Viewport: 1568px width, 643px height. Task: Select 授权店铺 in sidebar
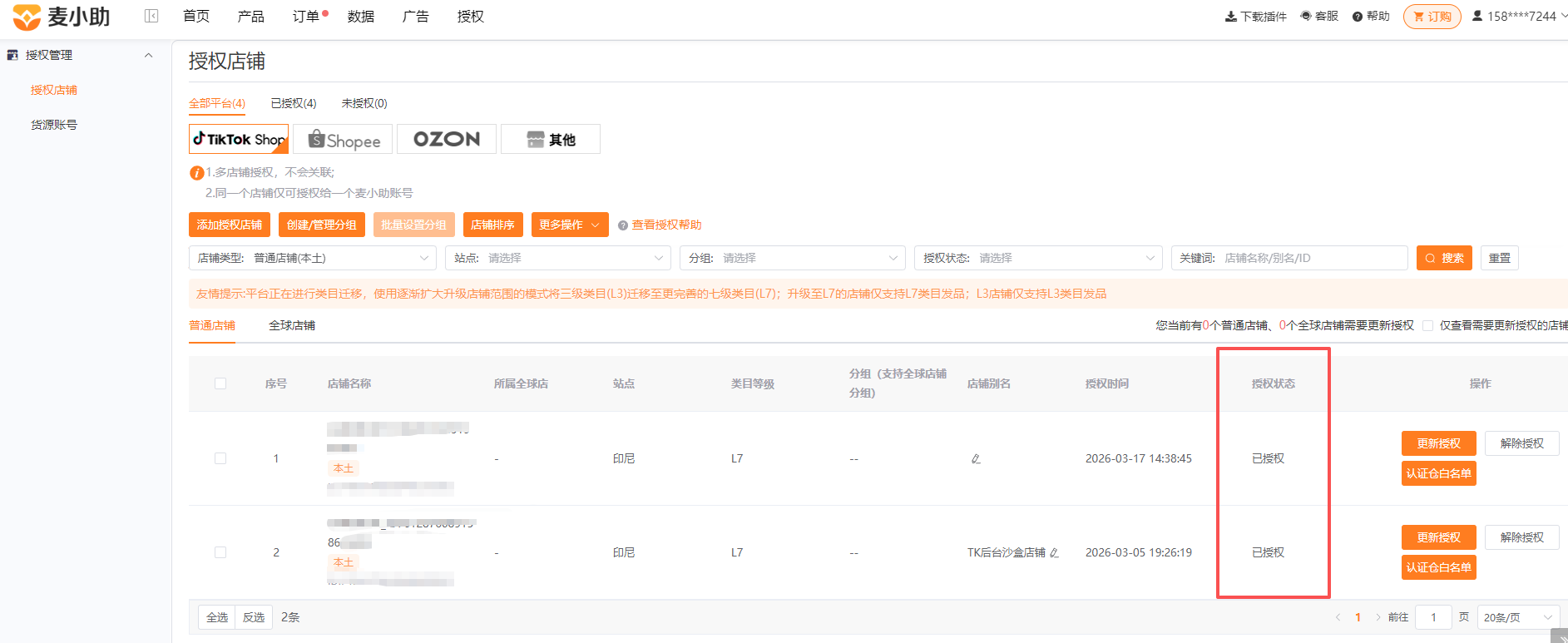coord(54,90)
